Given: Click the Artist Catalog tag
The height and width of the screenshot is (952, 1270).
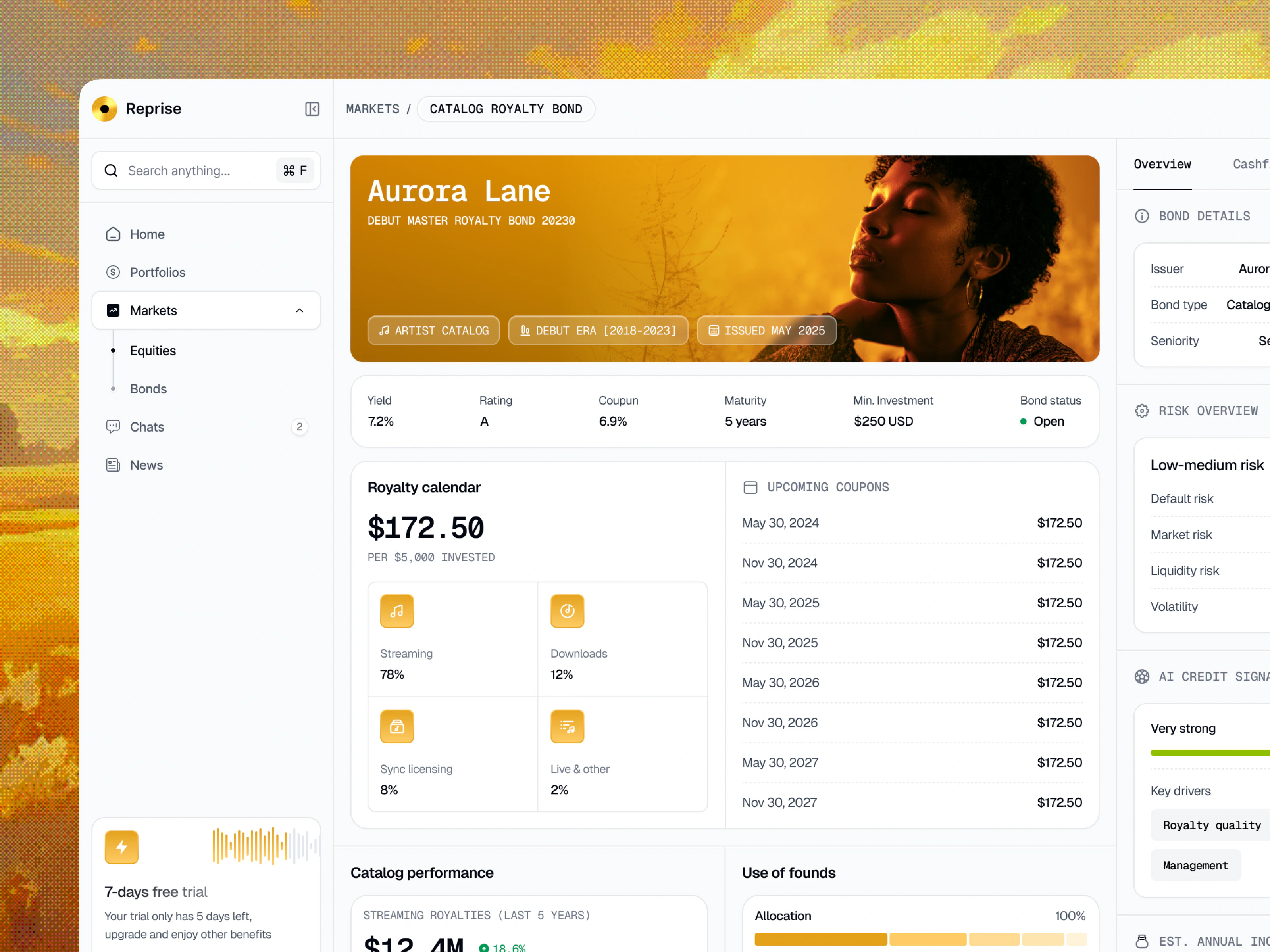Looking at the screenshot, I should pyautogui.click(x=433, y=330).
